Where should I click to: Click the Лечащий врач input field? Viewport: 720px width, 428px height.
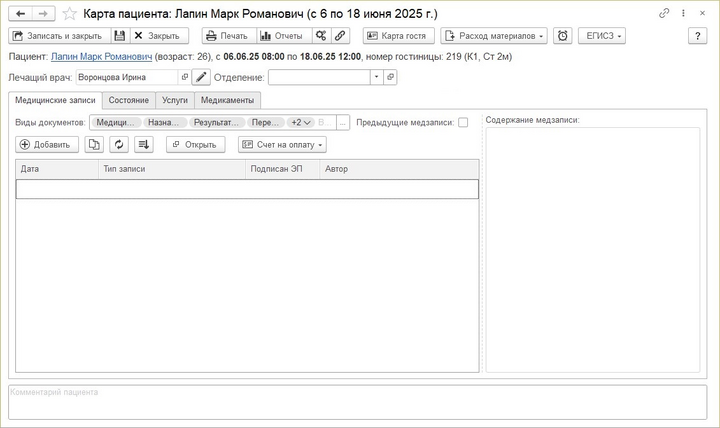coord(127,77)
